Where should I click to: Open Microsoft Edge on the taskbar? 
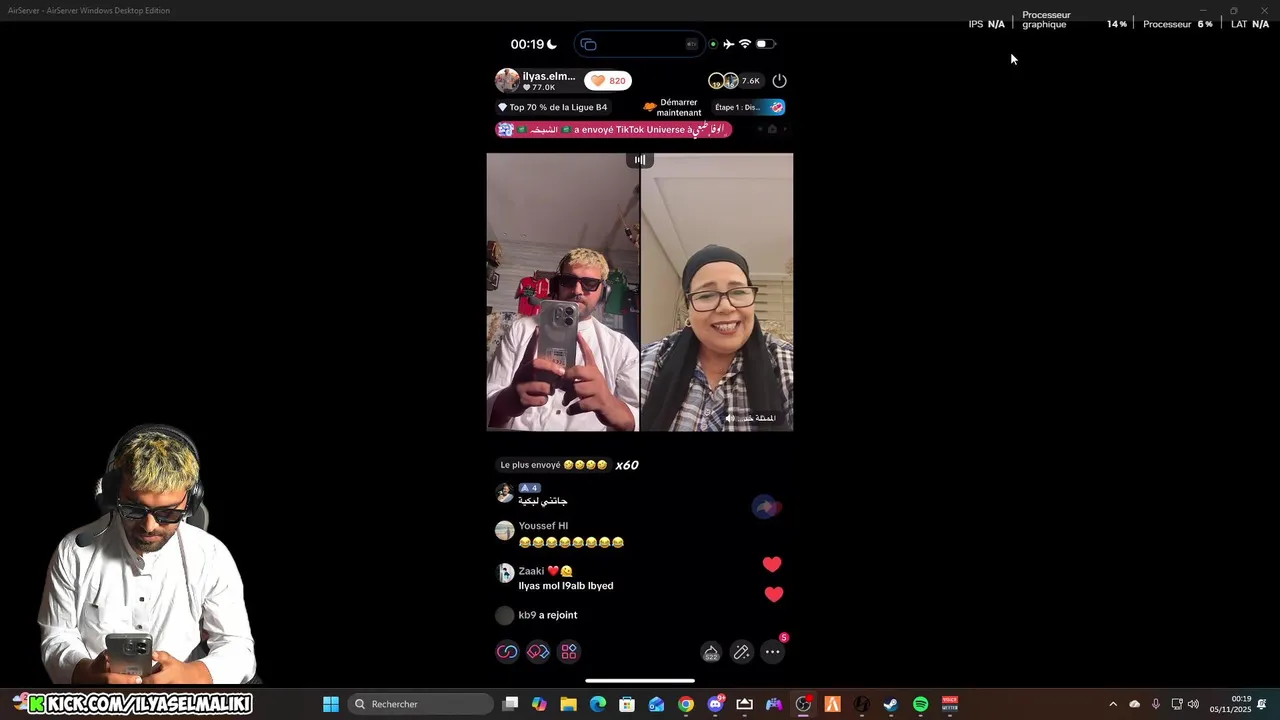click(598, 704)
